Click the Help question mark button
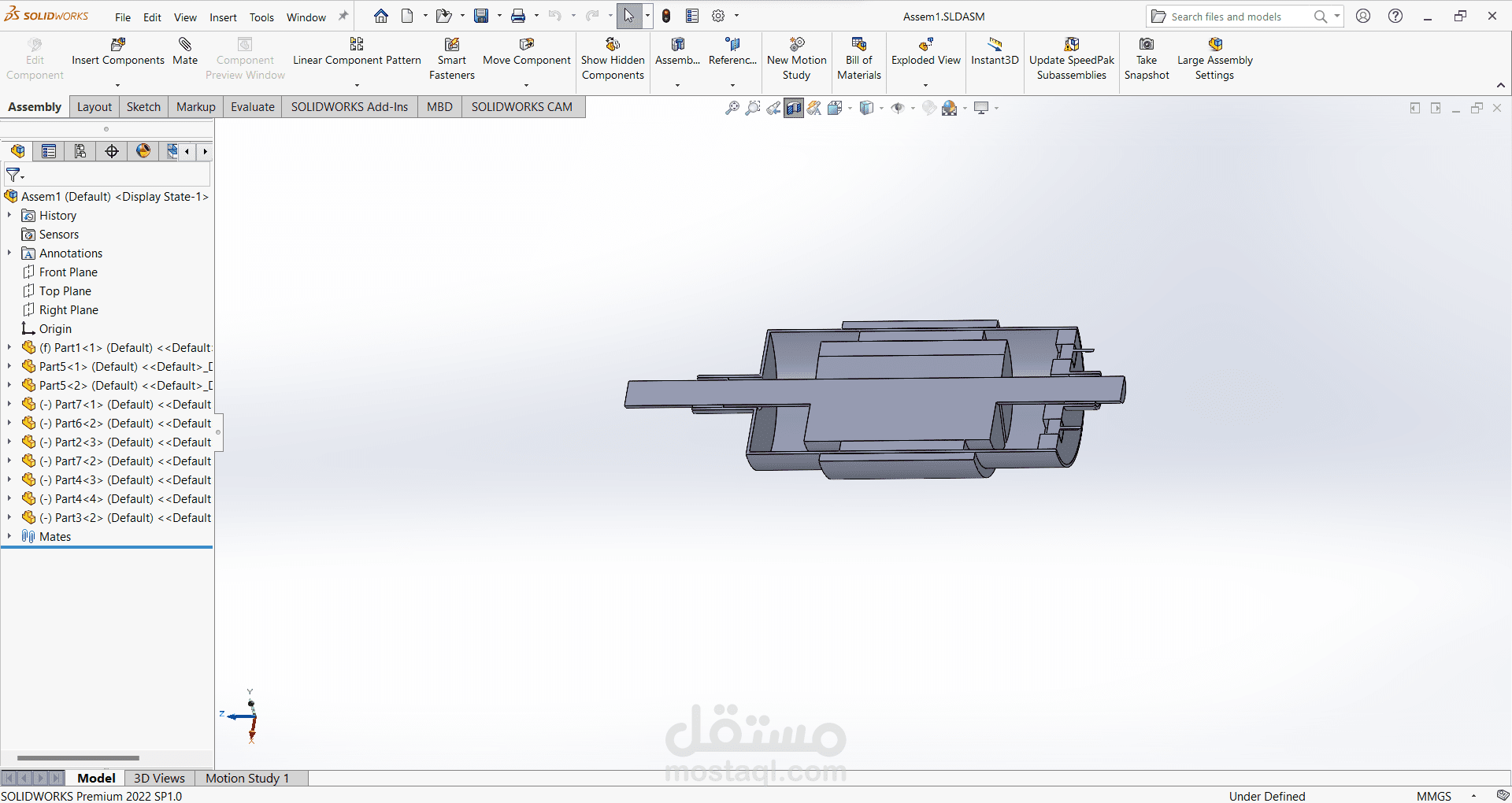 point(1395,16)
